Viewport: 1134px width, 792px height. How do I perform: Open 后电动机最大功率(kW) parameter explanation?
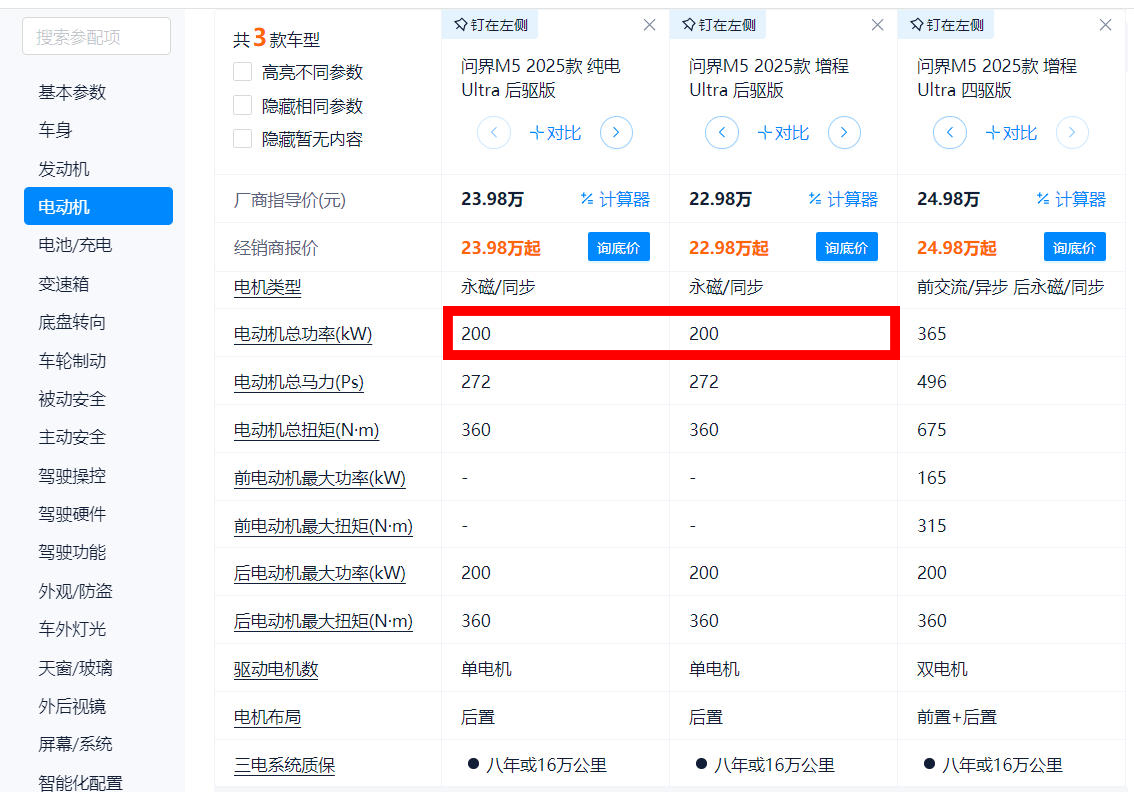[320, 573]
